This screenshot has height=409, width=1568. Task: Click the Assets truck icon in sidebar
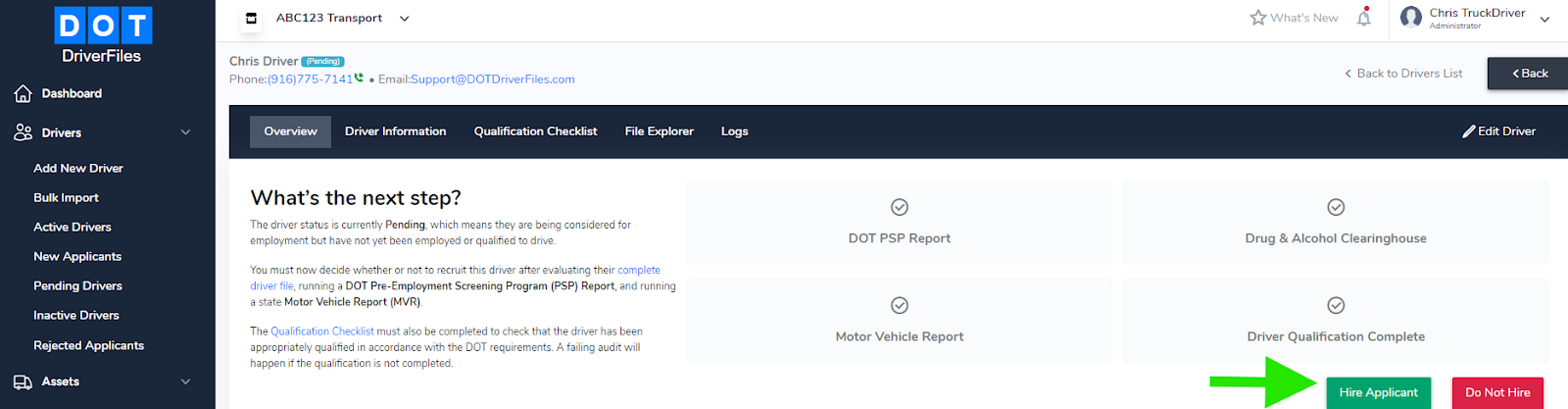tap(24, 382)
